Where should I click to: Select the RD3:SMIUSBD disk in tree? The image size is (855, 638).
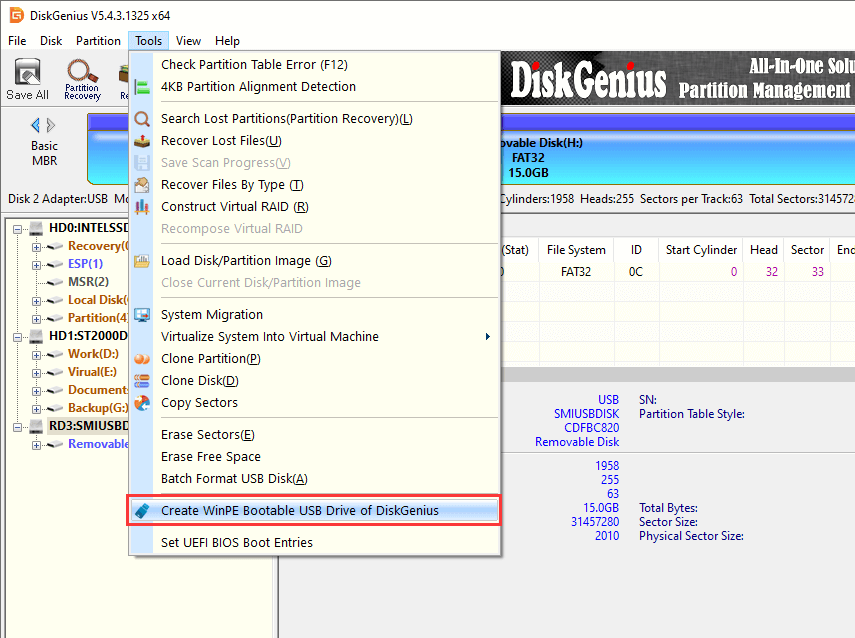pyautogui.click(x=88, y=426)
